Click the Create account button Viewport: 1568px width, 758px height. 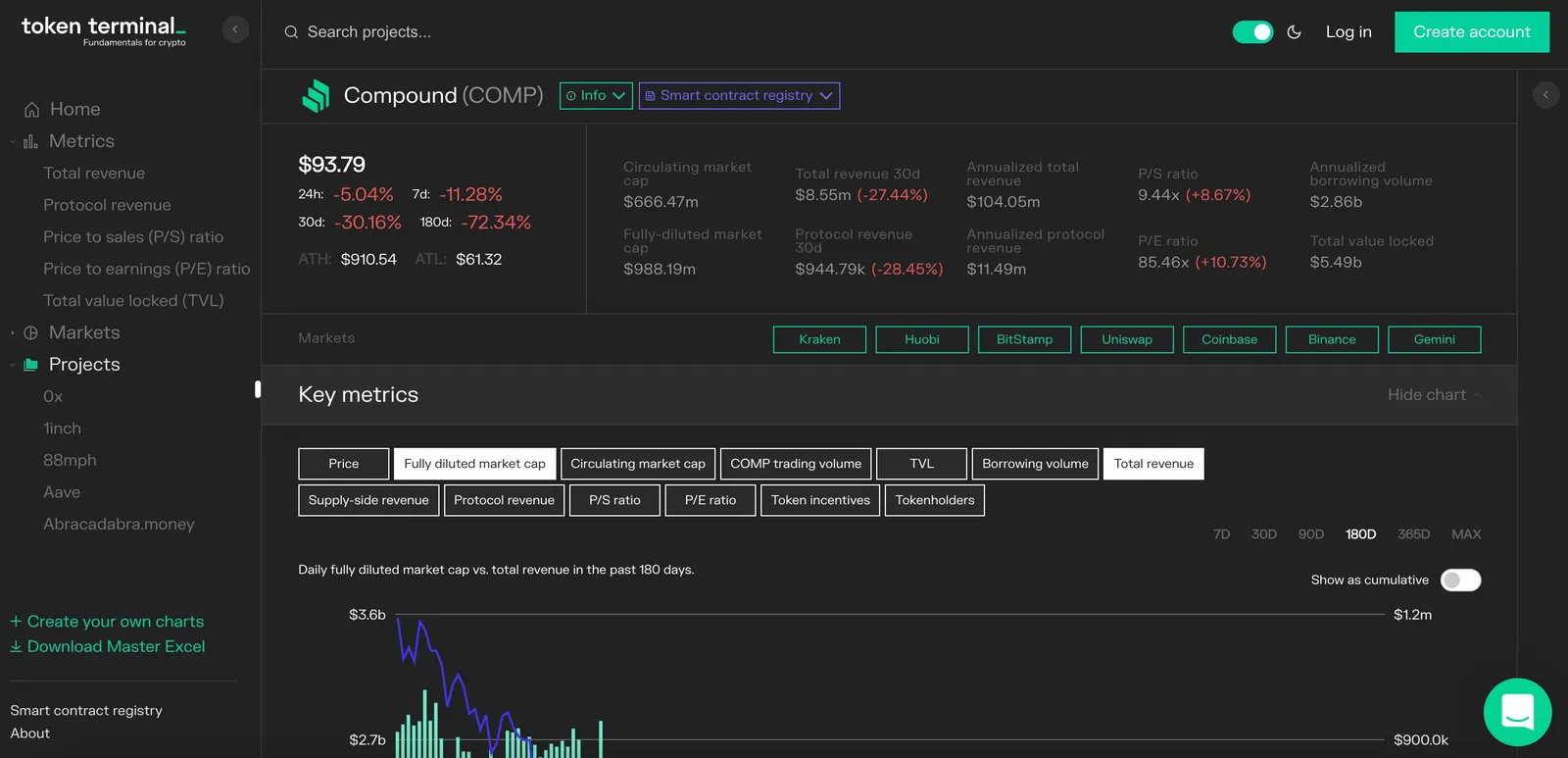(1472, 32)
